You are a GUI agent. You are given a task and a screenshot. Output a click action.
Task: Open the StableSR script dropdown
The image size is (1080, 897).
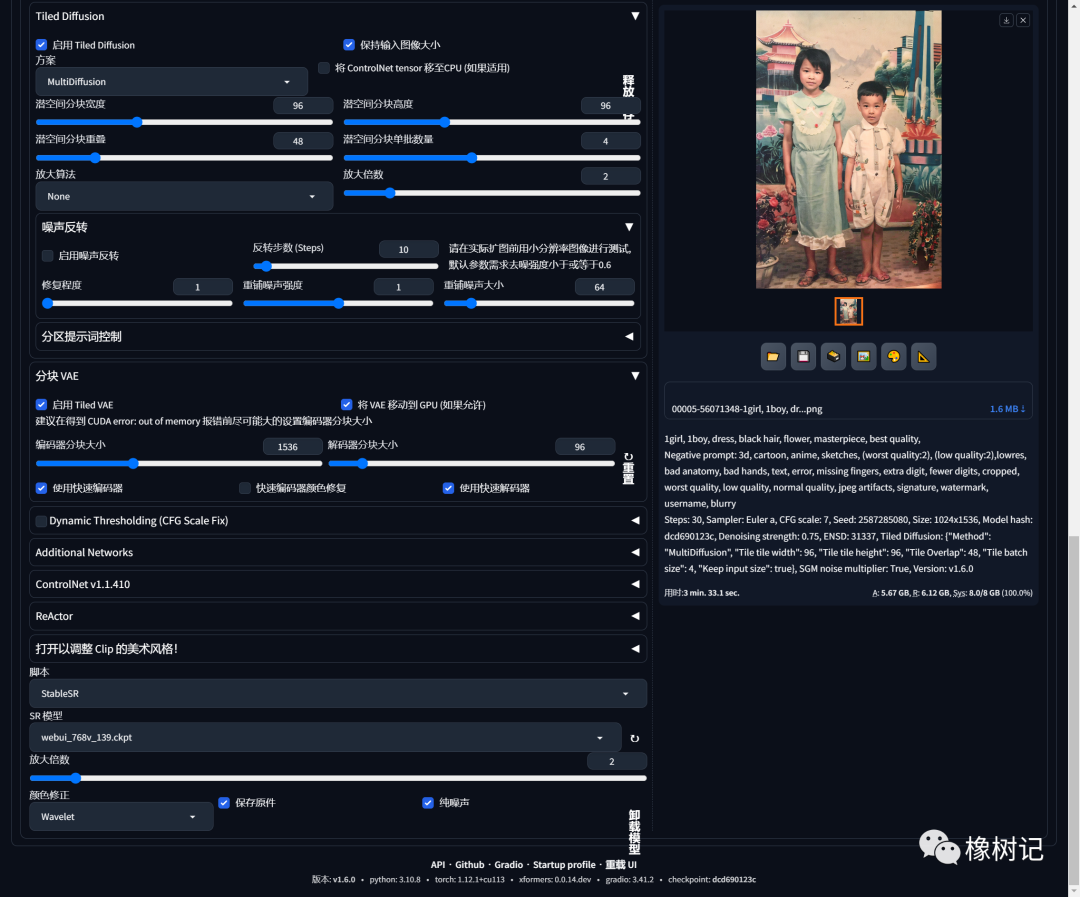pyautogui.click(x=338, y=693)
